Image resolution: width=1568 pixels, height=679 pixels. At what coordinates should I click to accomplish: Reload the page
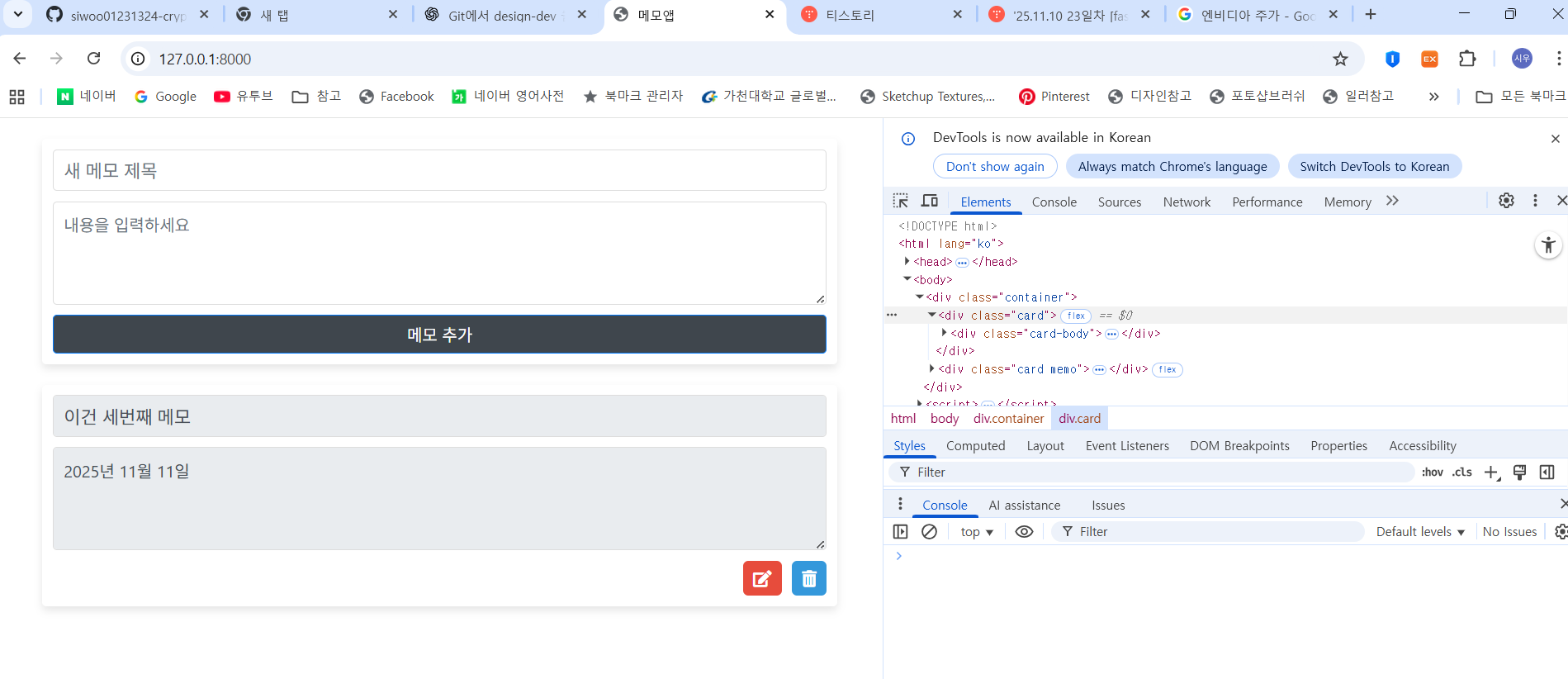pyautogui.click(x=94, y=59)
